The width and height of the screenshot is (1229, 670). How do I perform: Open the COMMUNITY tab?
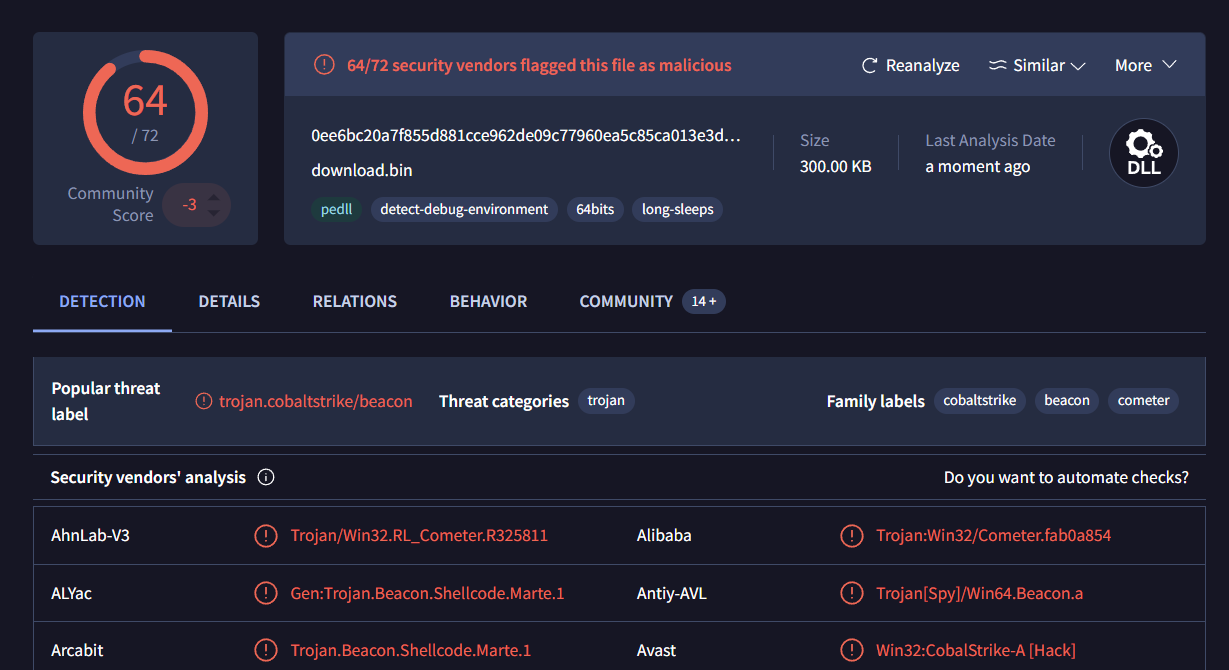(626, 301)
